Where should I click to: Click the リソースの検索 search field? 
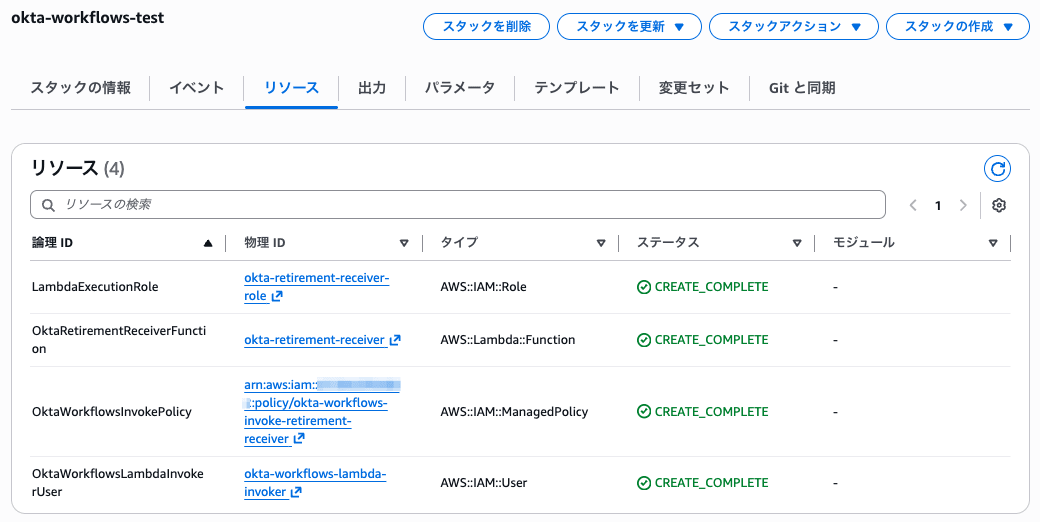click(x=458, y=205)
